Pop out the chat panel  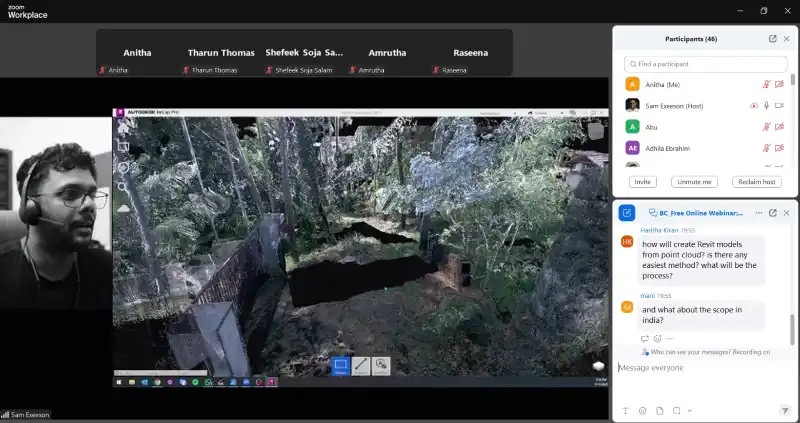pyautogui.click(x=773, y=213)
